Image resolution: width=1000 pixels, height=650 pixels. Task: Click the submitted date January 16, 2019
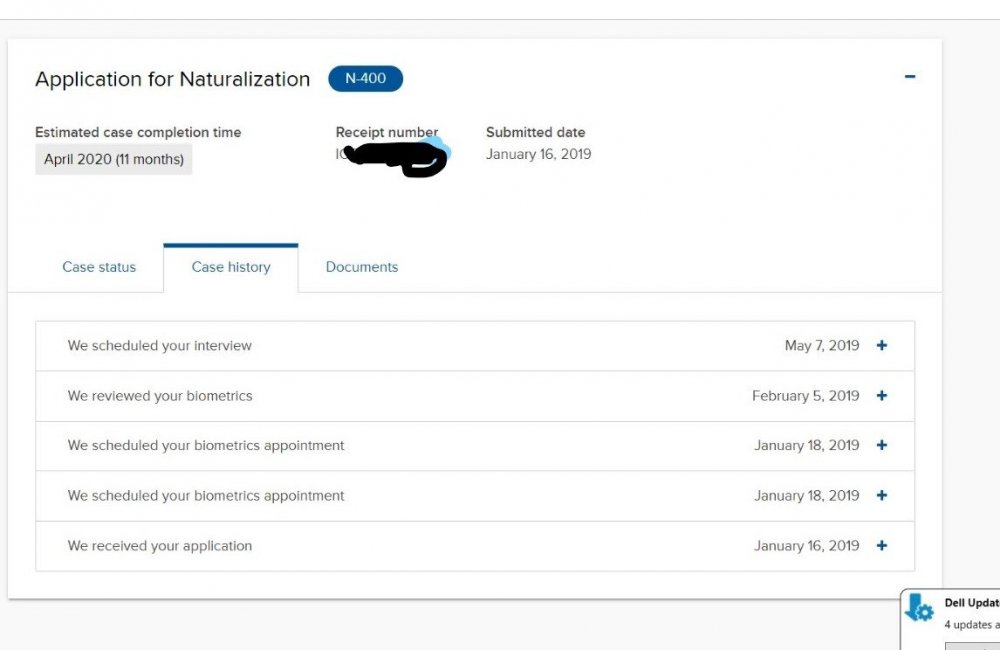point(538,154)
